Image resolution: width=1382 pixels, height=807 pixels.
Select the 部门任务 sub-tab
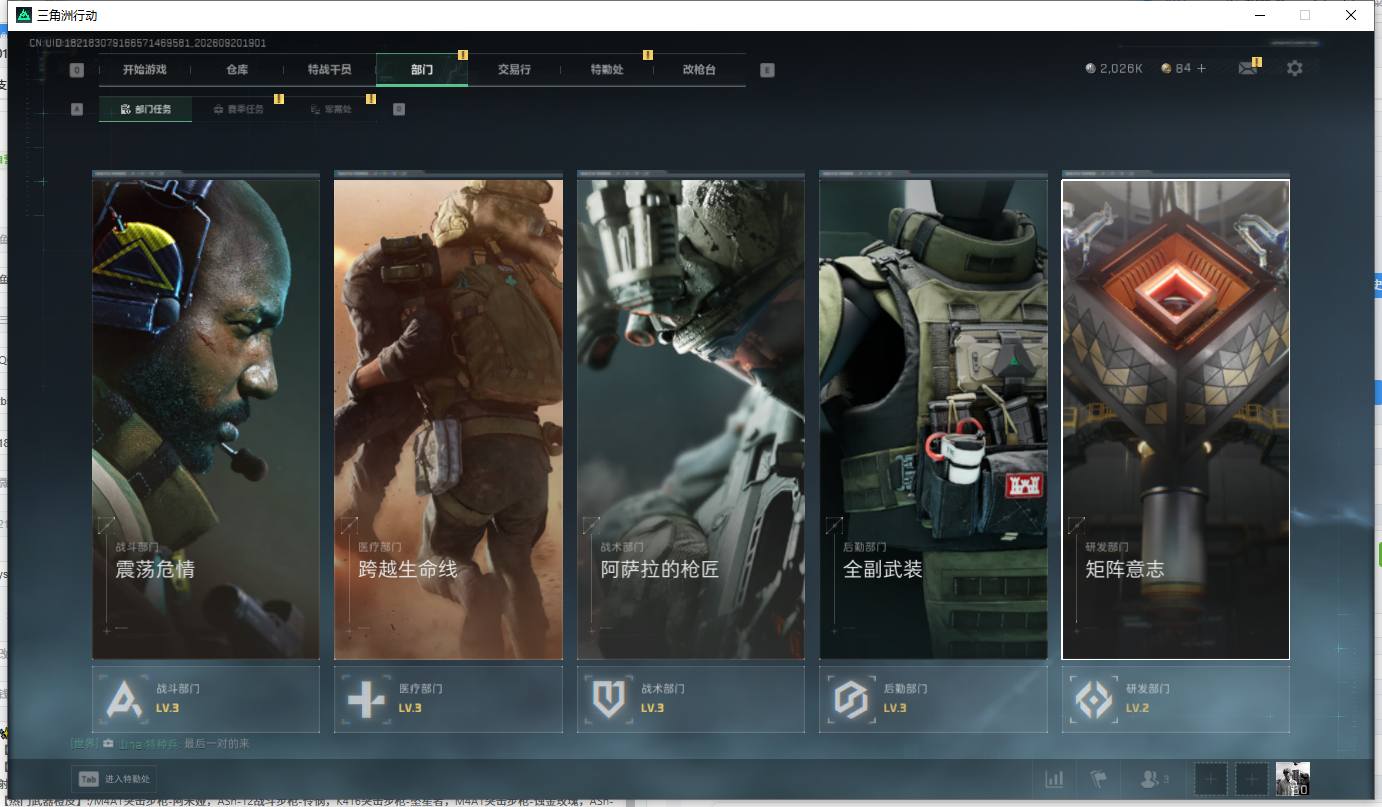pyautogui.click(x=145, y=109)
